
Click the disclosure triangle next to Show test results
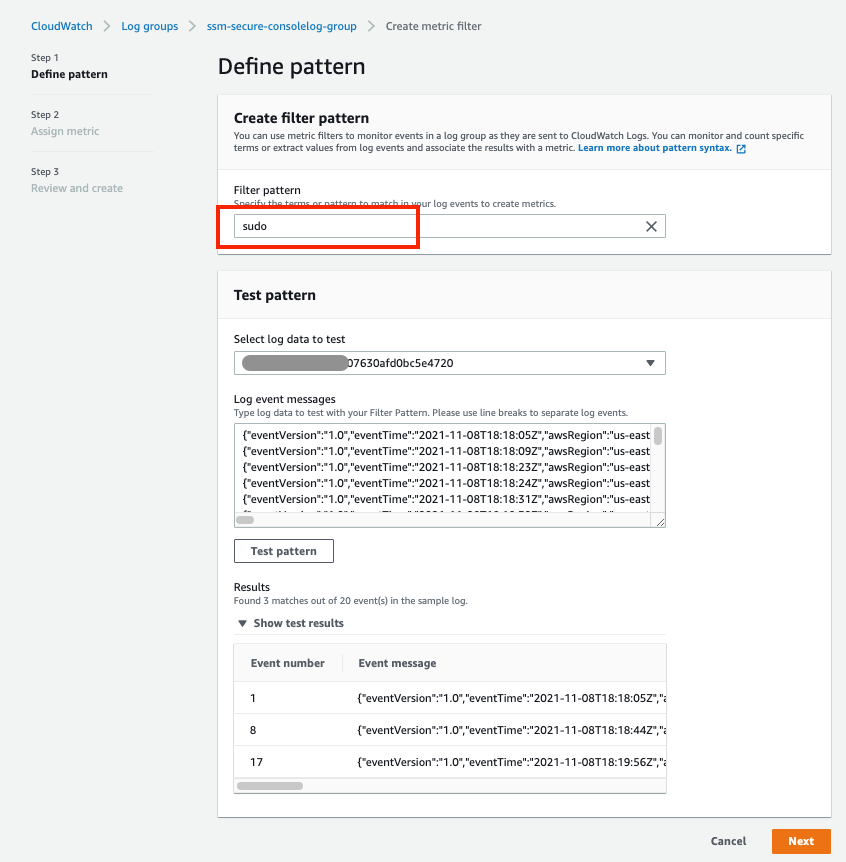point(241,623)
